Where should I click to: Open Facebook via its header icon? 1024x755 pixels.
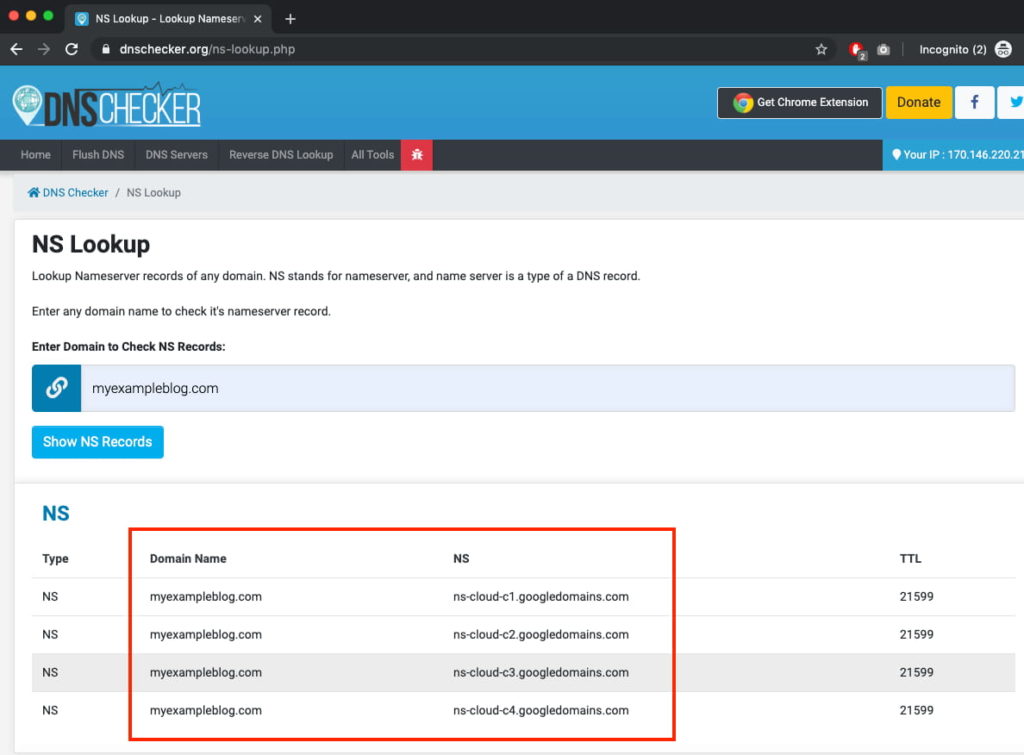(974, 102)
